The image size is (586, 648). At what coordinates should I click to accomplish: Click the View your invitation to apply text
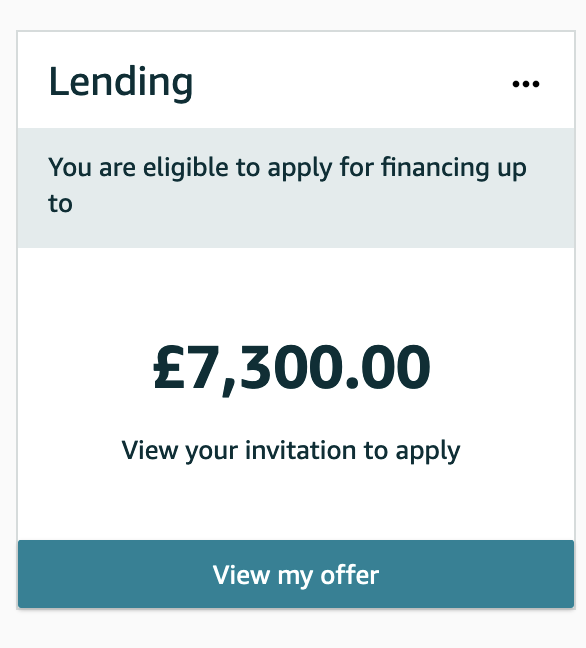(x=291, y=451)
